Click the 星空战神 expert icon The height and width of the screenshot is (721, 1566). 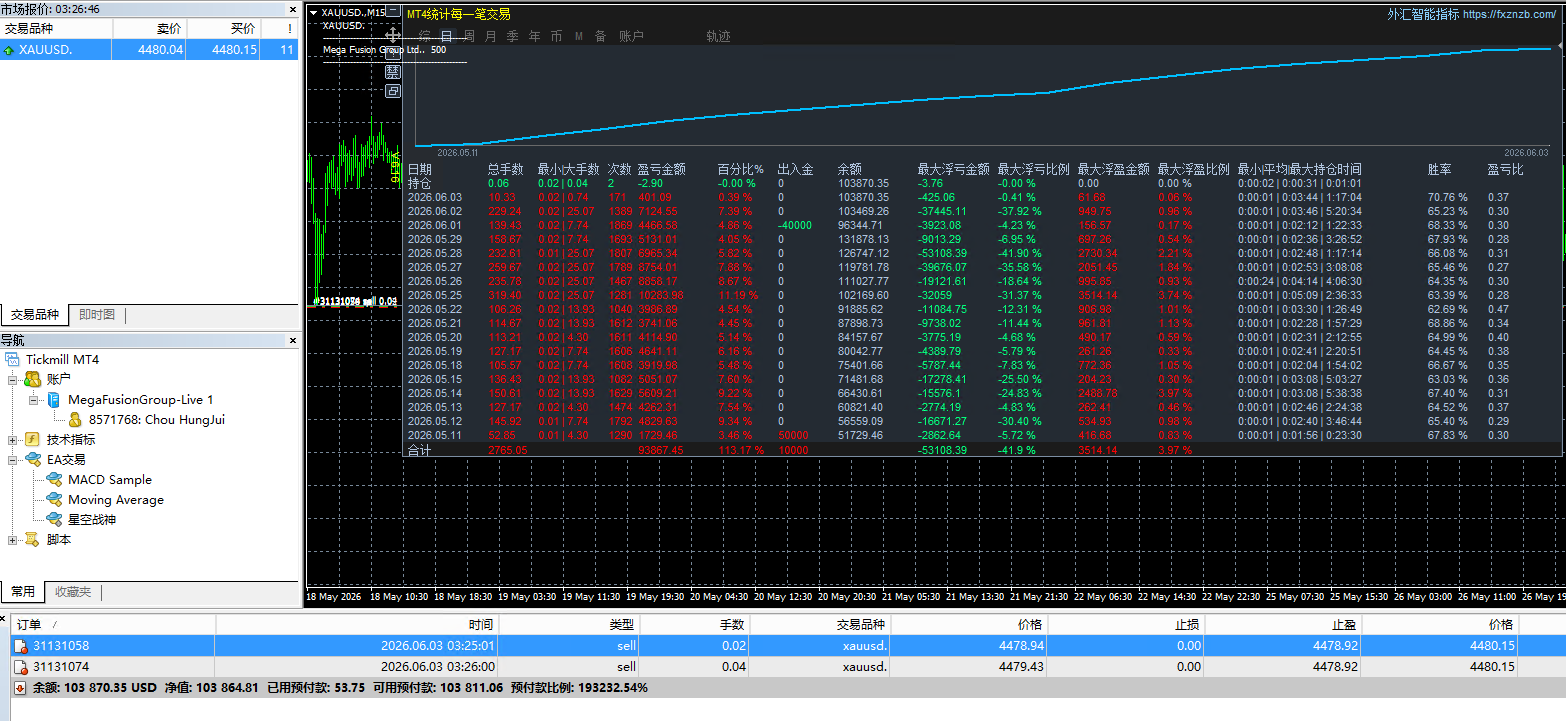(x=54, y=520)
